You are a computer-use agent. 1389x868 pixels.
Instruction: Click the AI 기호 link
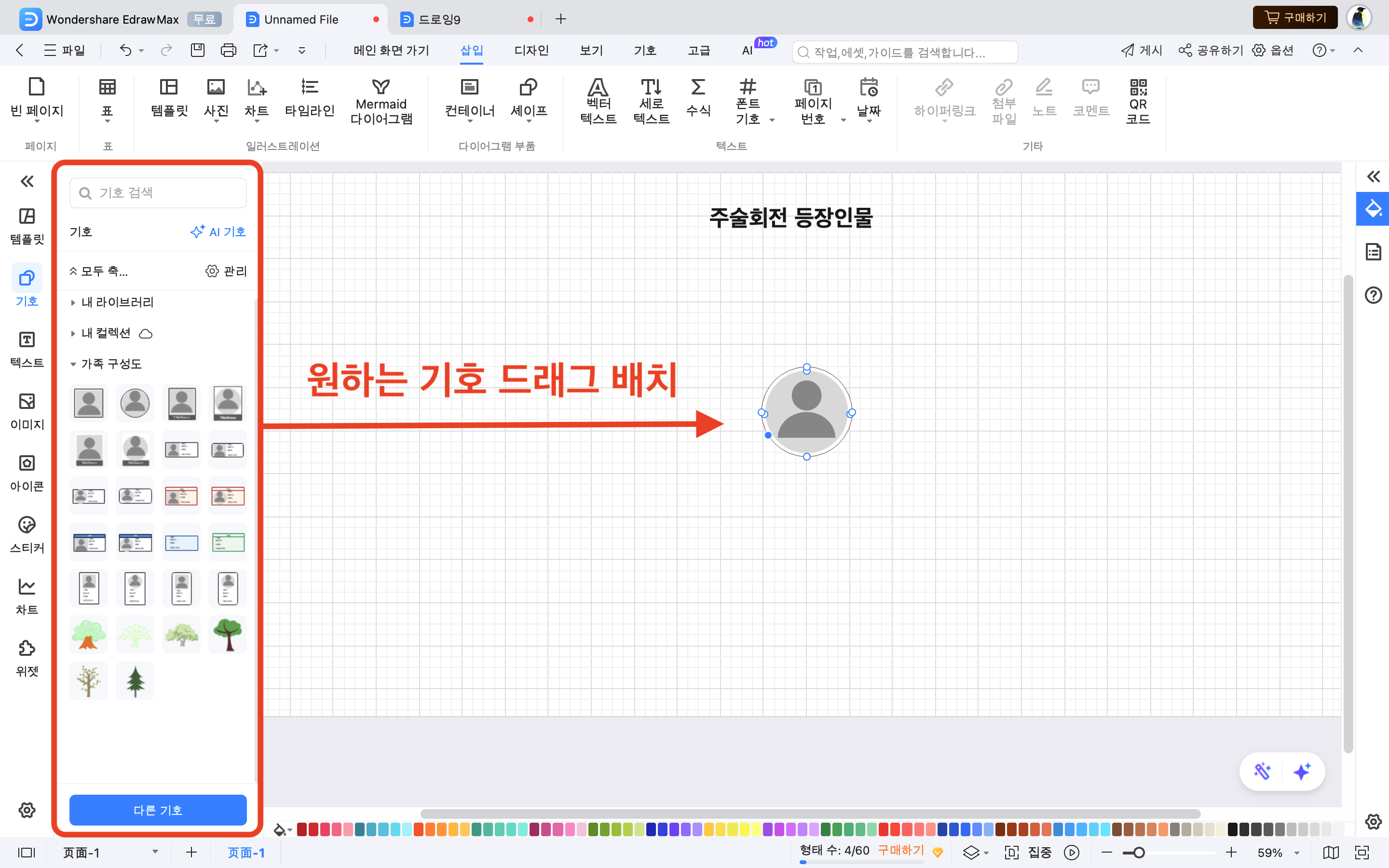click(218, 232)
